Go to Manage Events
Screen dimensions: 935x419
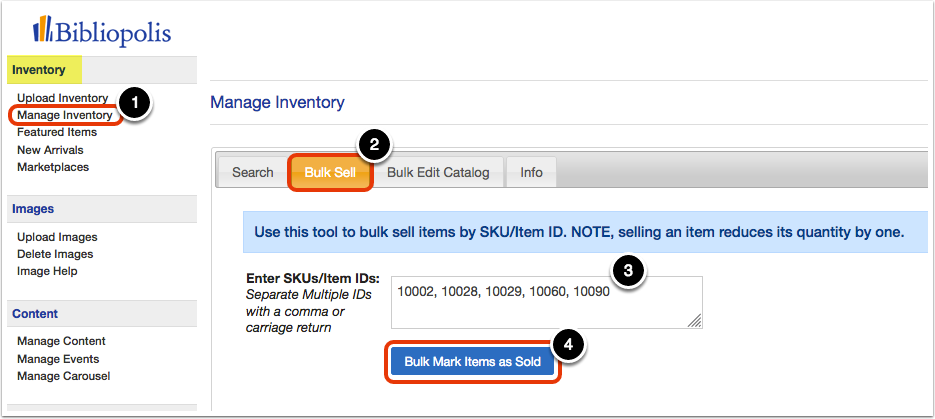(x=58, y=359)
